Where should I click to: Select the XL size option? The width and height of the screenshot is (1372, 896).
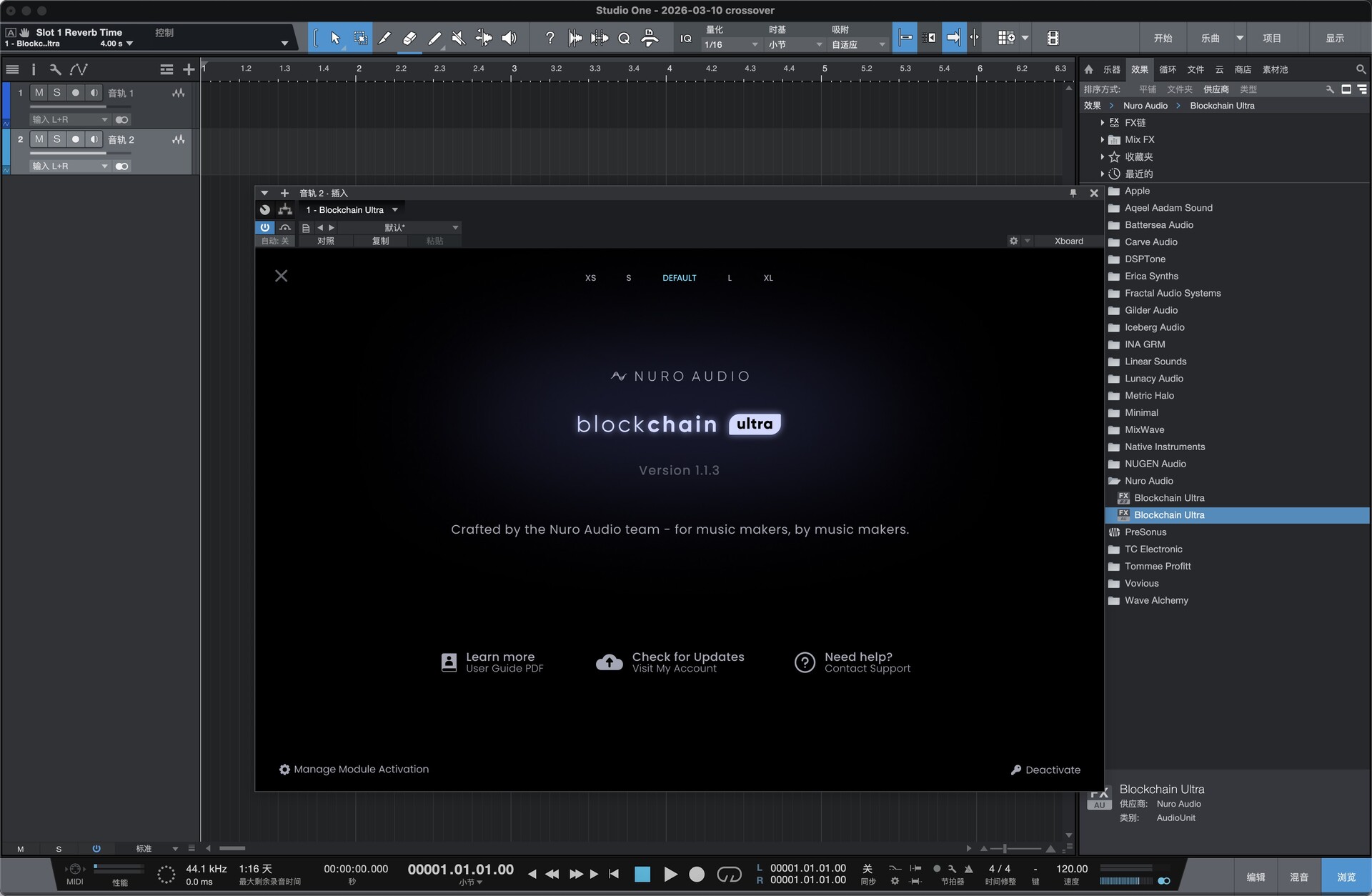click(x=767, y=278)
